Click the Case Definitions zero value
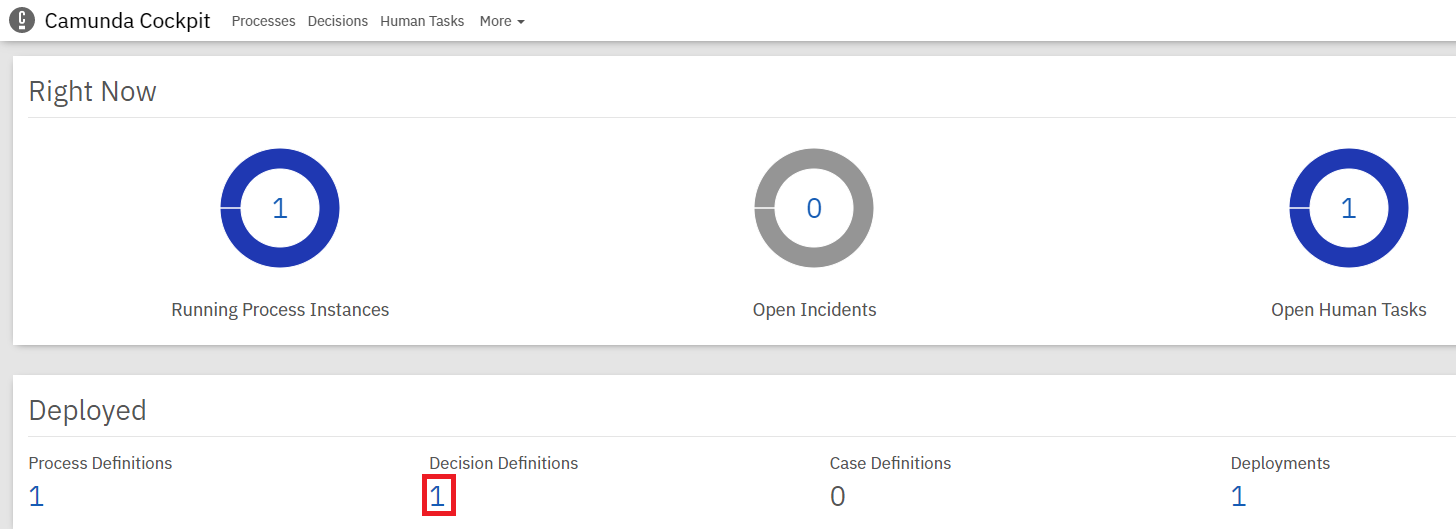 [838, 496]
